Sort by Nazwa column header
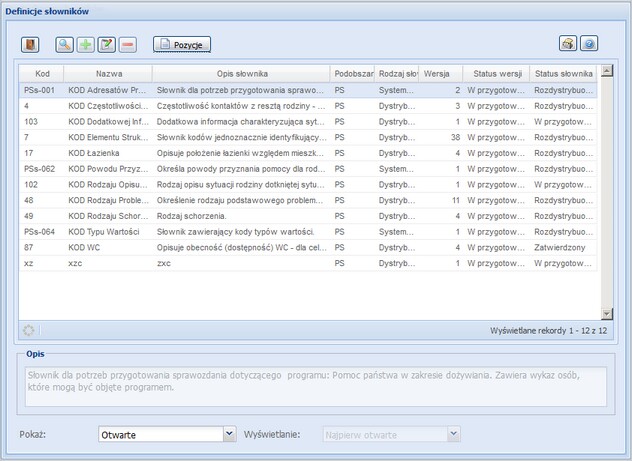 click(109, 74)
